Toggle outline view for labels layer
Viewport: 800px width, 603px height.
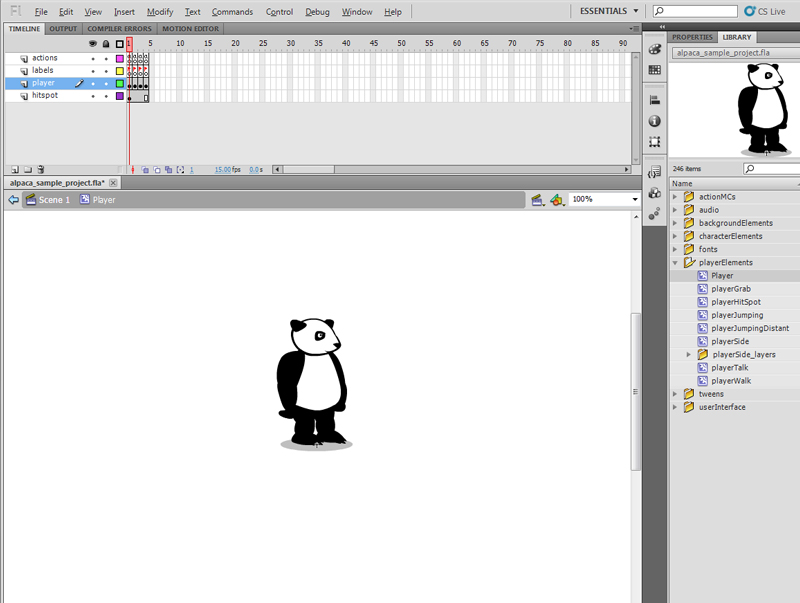119,71
